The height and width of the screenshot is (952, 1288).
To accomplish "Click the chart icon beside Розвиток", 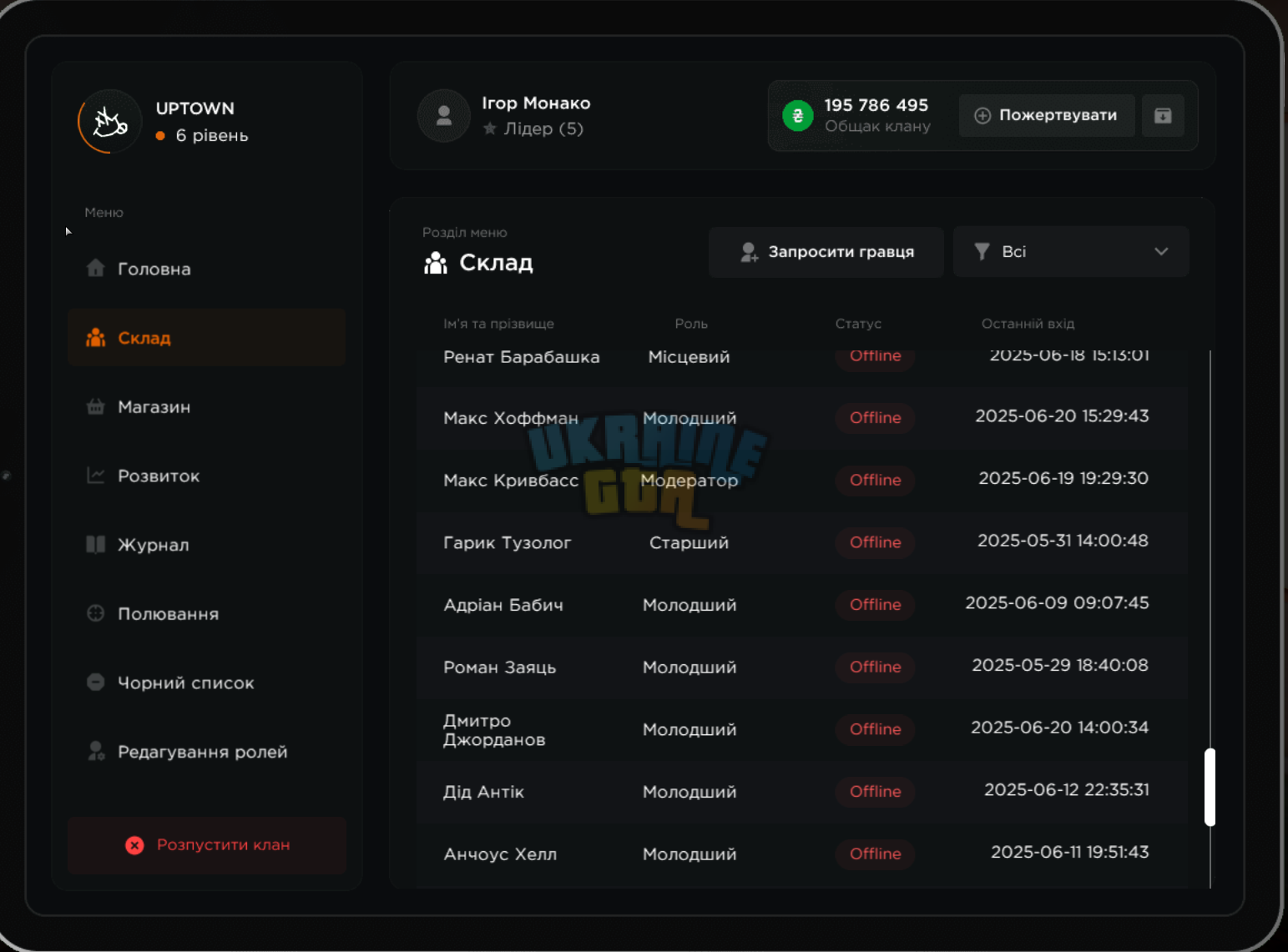I will pos(96,475).
